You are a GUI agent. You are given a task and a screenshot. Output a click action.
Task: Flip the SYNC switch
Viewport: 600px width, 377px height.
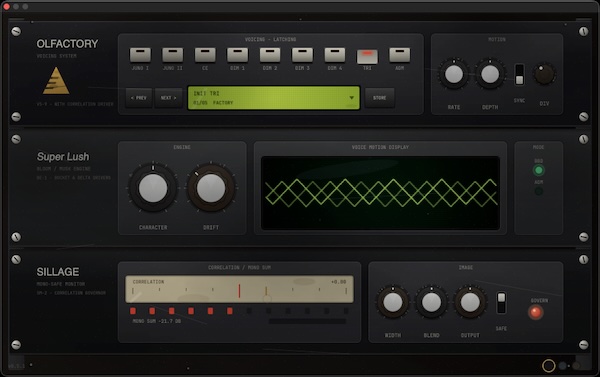click(519, 74)
